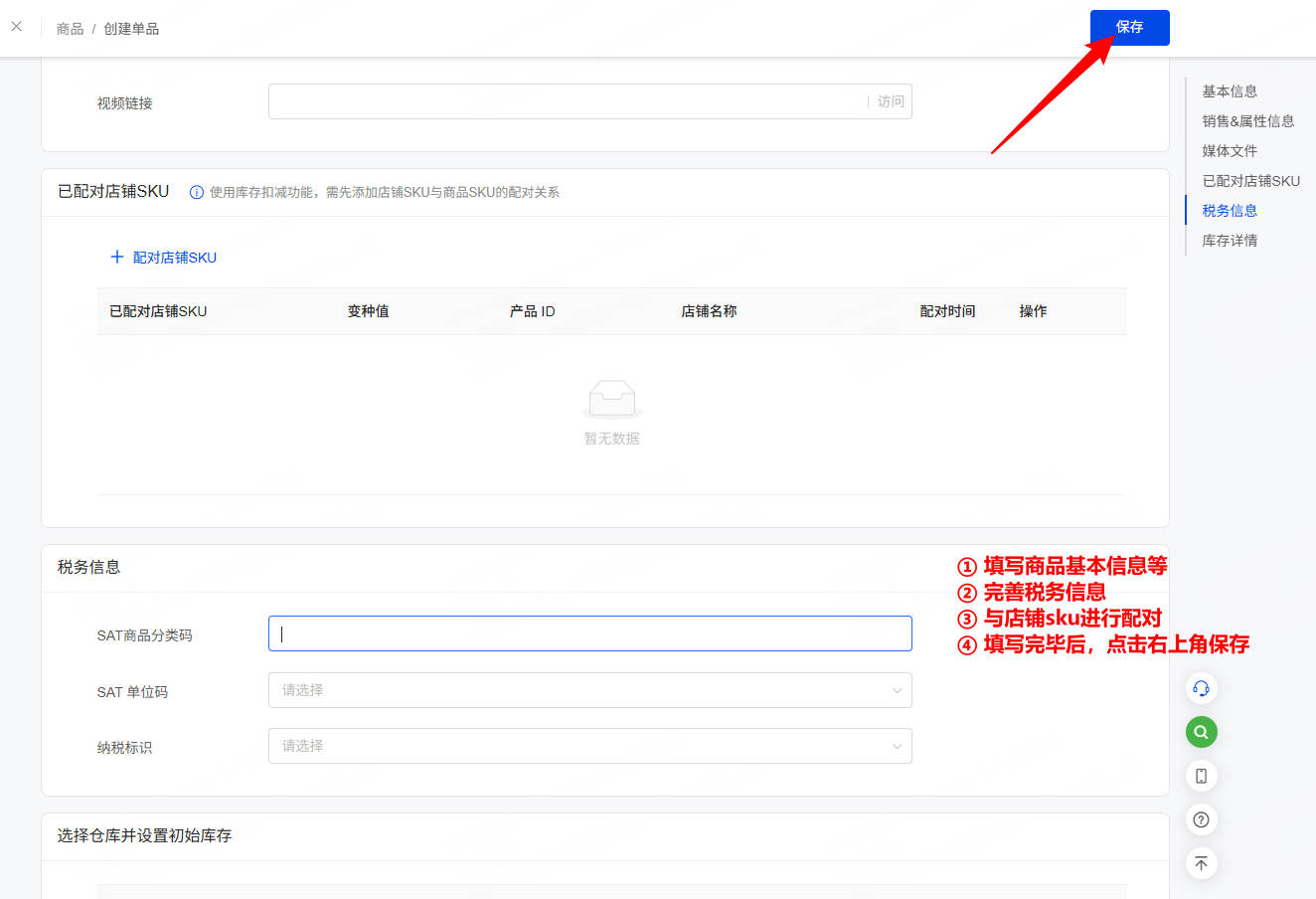Click the back-to-top arrow icon

[1201, 863]
